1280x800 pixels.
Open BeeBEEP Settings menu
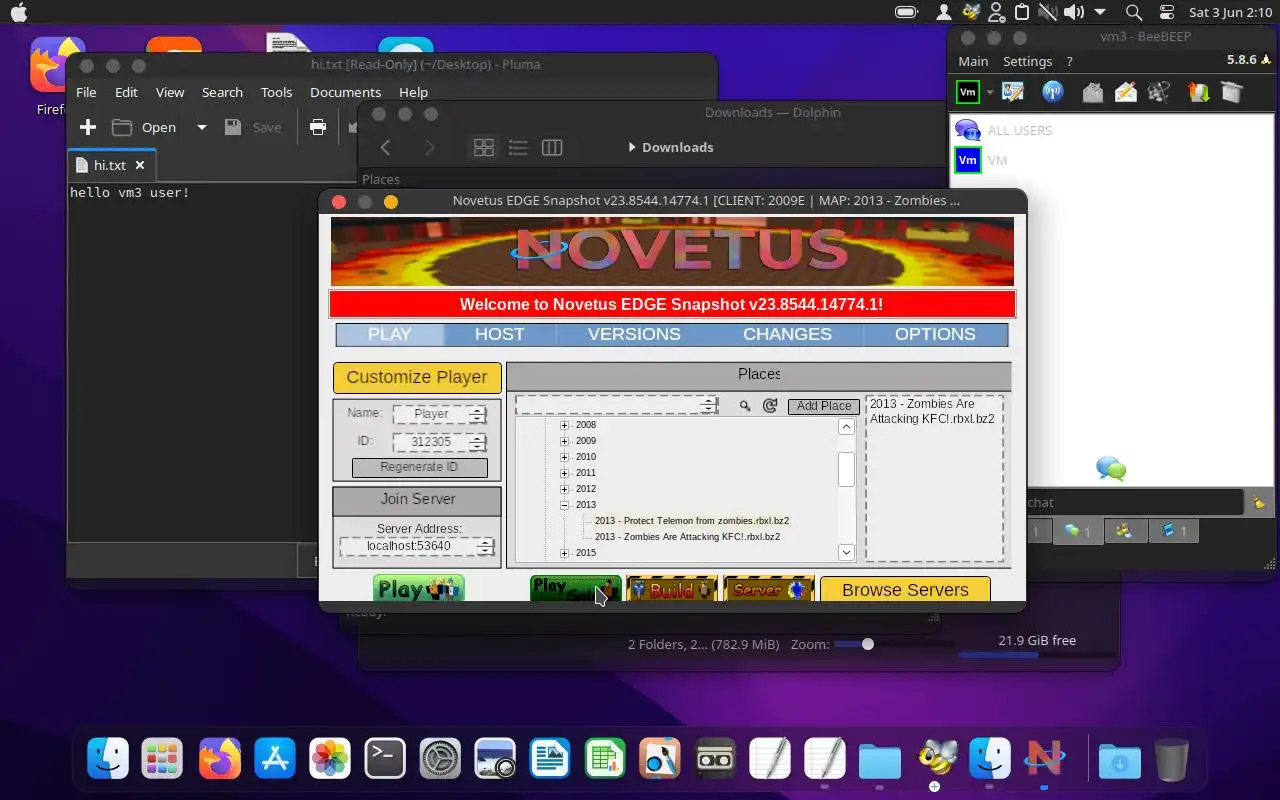[1027, 61]
